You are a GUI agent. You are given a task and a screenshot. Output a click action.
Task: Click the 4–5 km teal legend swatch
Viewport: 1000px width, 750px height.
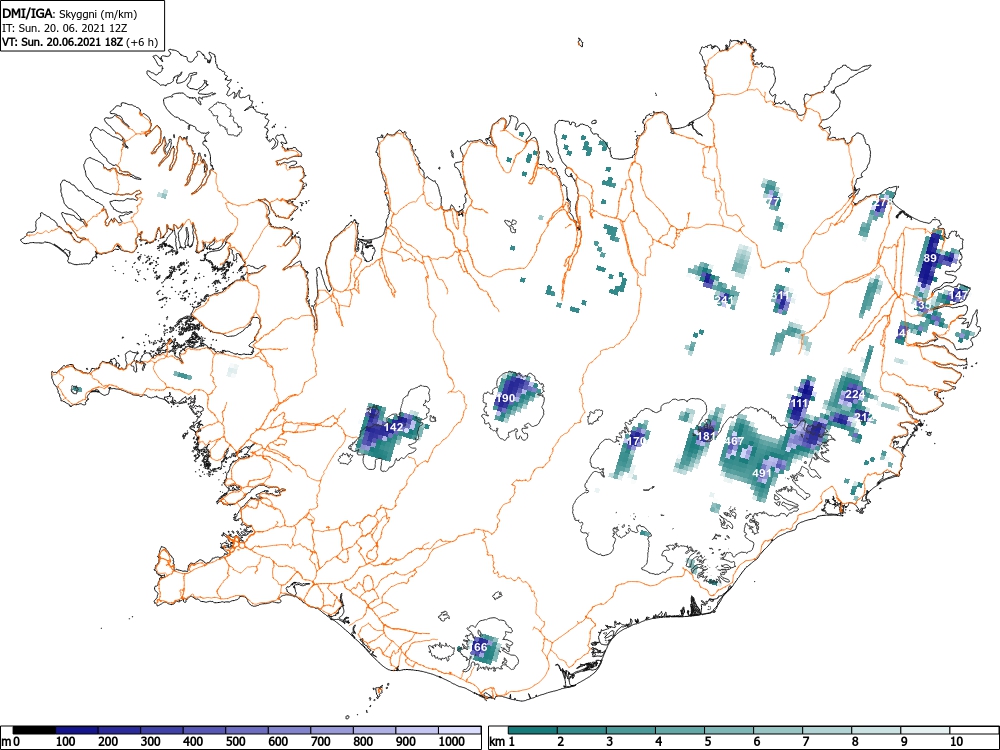pyautogui.click(x=680, y=730)
